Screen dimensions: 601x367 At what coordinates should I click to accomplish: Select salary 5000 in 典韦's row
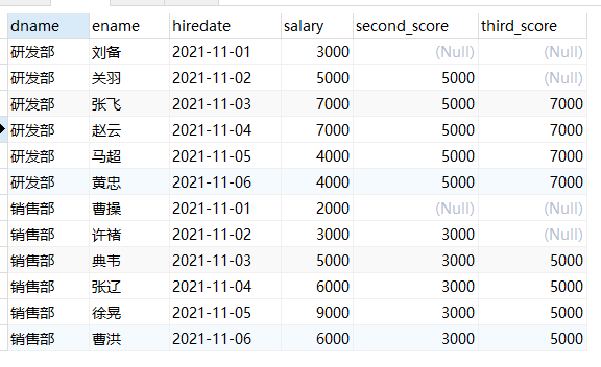pyautogui.click(x=317, y=260)
